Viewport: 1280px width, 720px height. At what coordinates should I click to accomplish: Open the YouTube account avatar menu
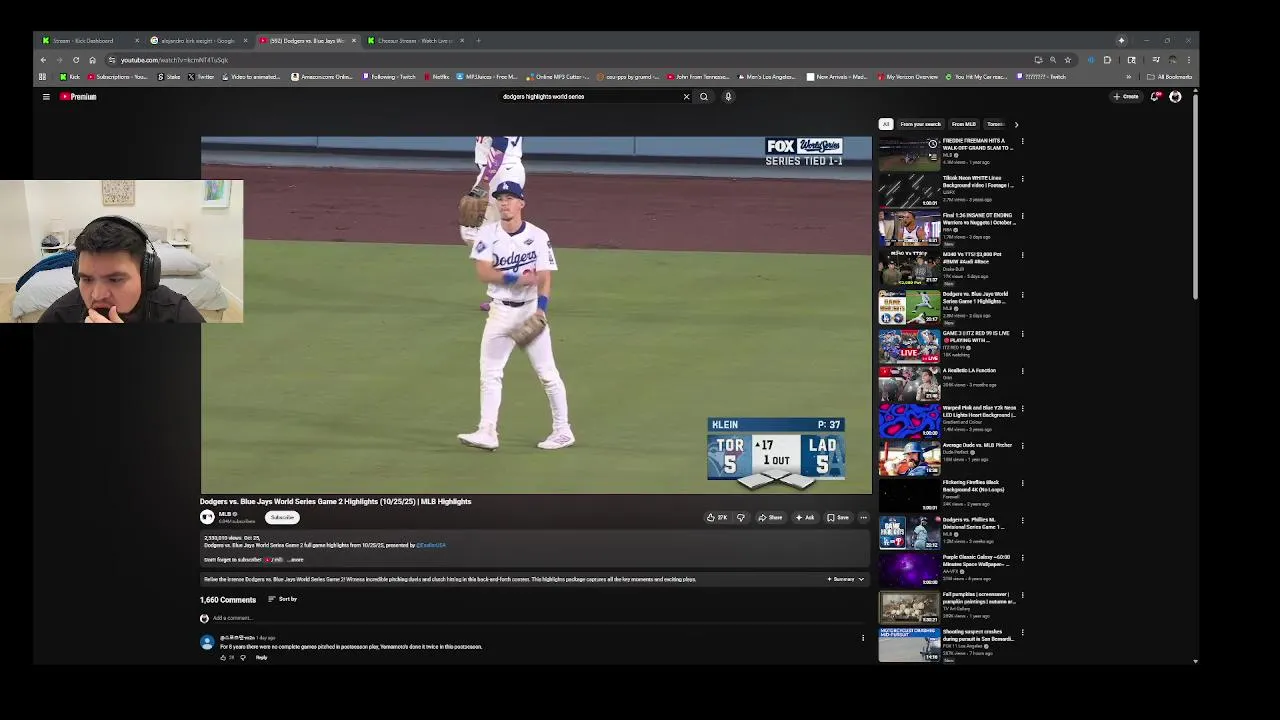pos(1175,97)
